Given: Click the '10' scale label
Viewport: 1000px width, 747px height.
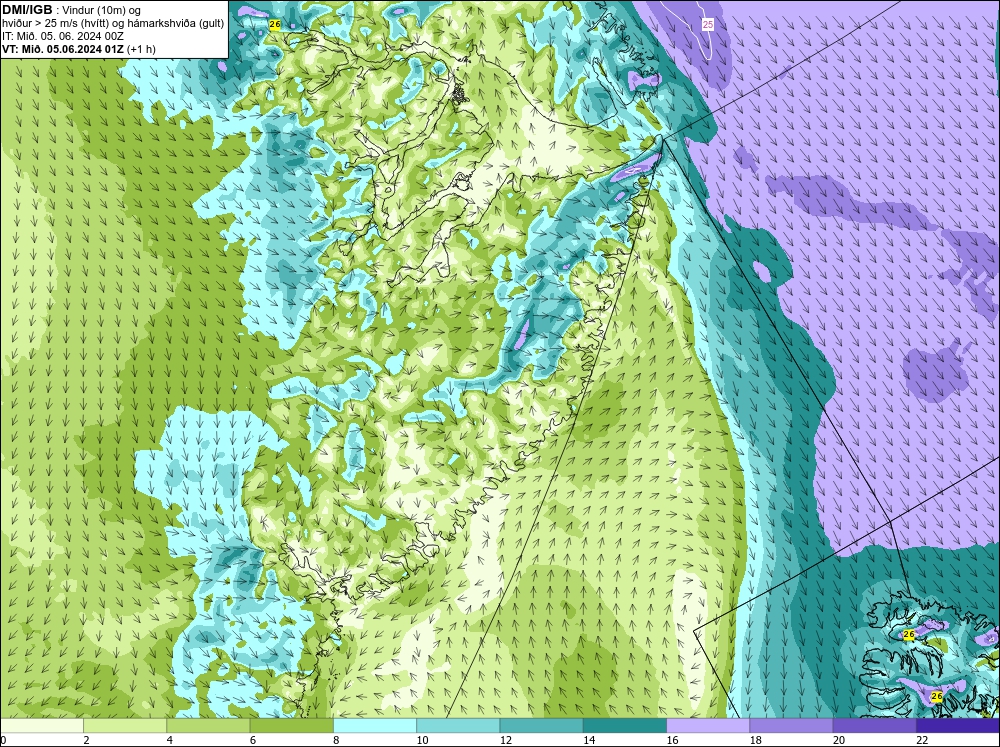Looking at the screenshot, I should tap(422, 740).
